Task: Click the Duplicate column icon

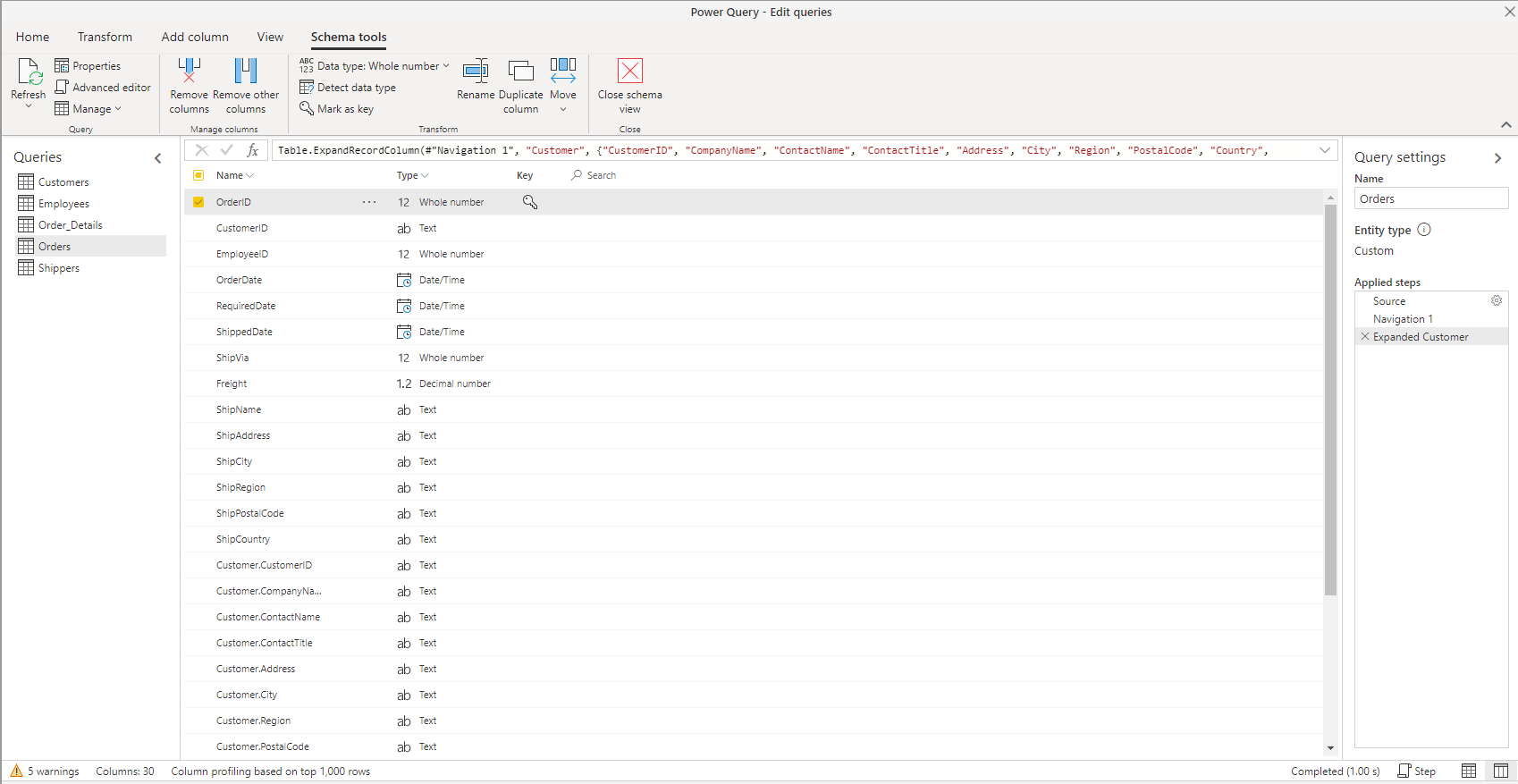Action: click(520, 72)
